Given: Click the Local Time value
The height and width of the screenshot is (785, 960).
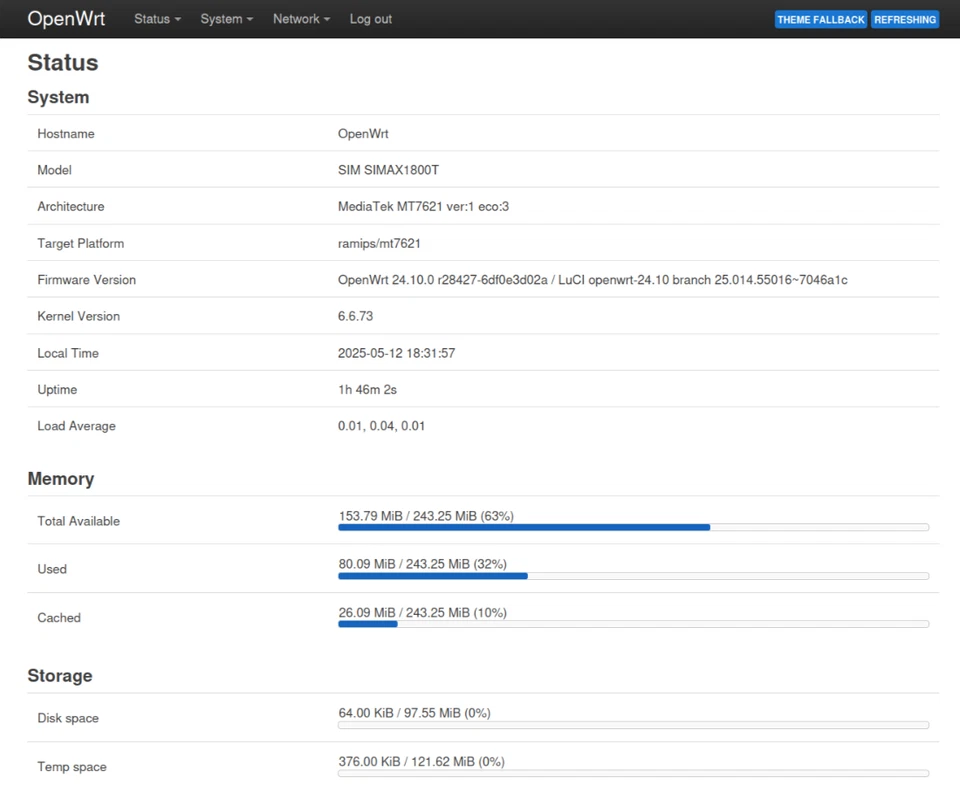Looking at the screenshot, I should [x=394, y=352].
